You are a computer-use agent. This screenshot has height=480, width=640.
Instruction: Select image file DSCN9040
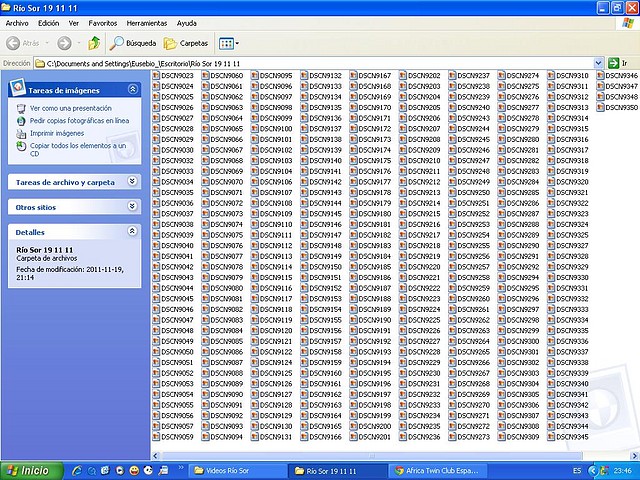tap(173, 245)
